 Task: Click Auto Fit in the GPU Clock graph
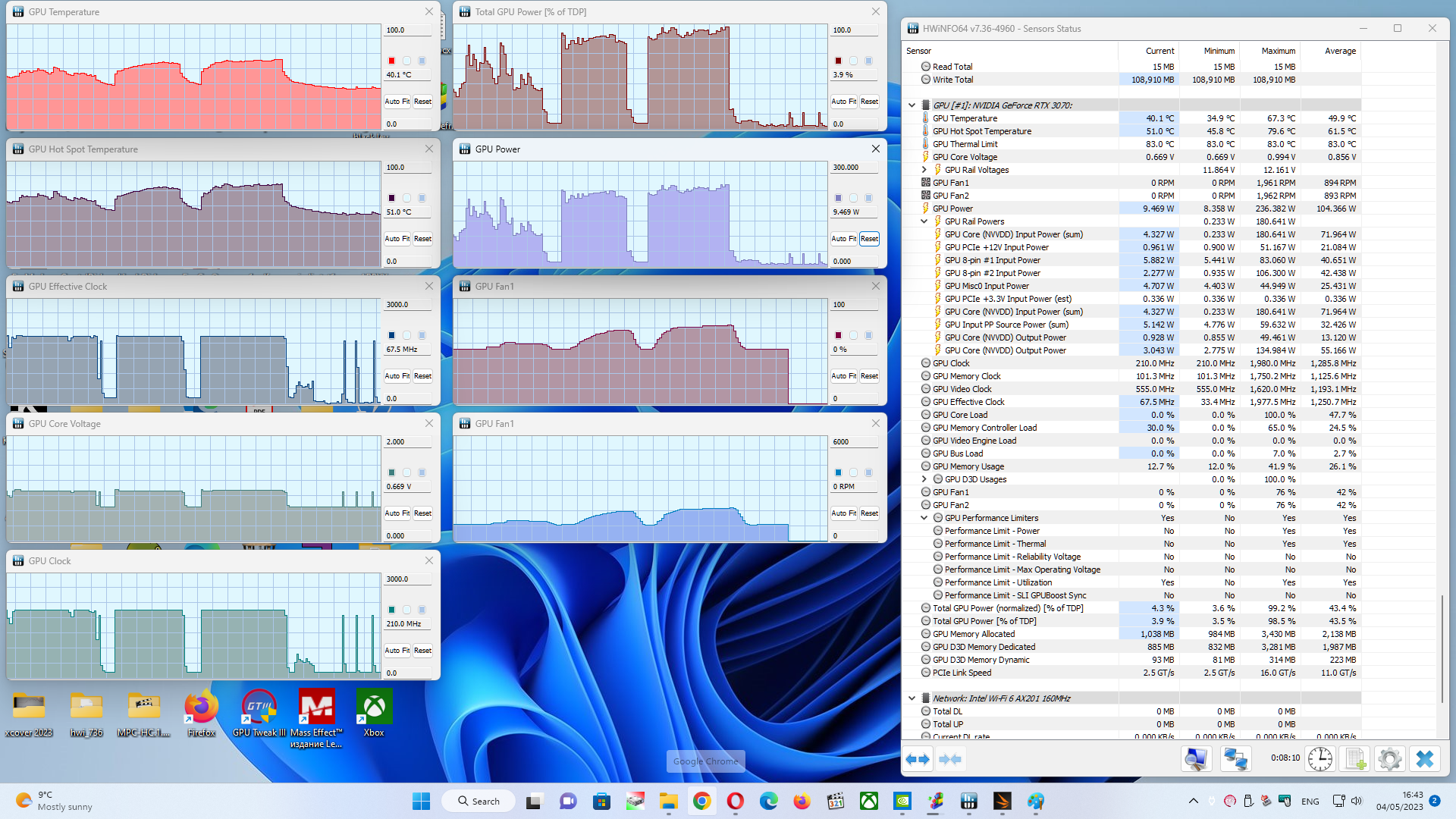[x=397, y=651]
